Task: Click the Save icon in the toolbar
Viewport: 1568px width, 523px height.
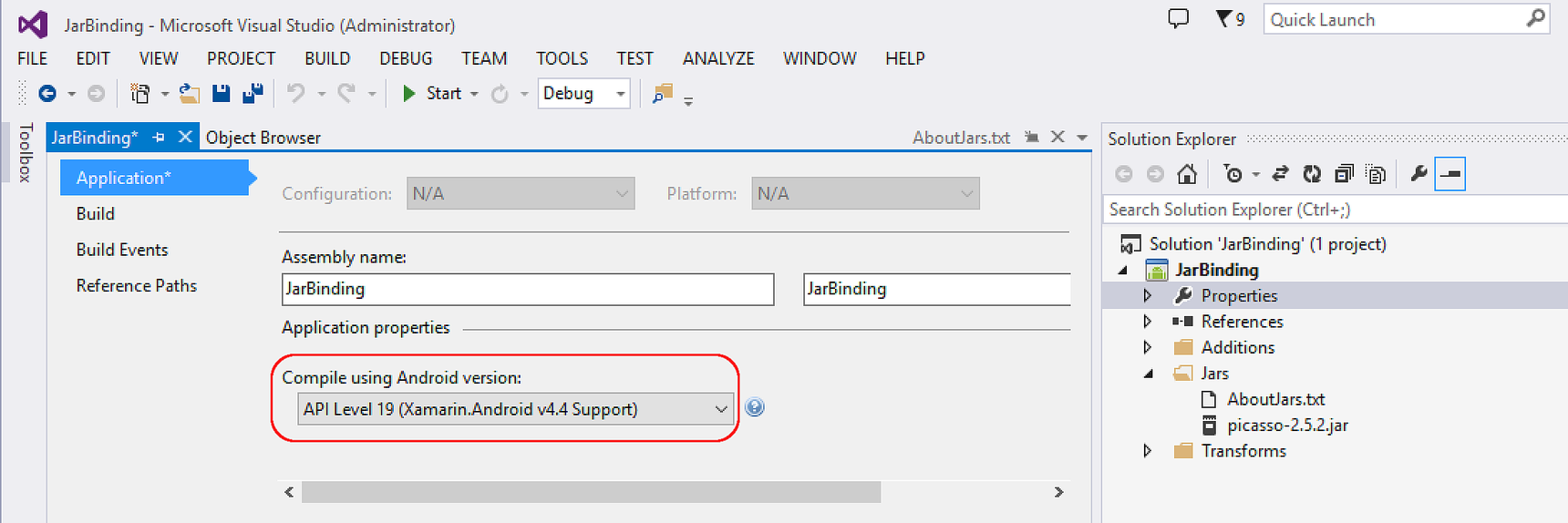Action: (221, 93)
